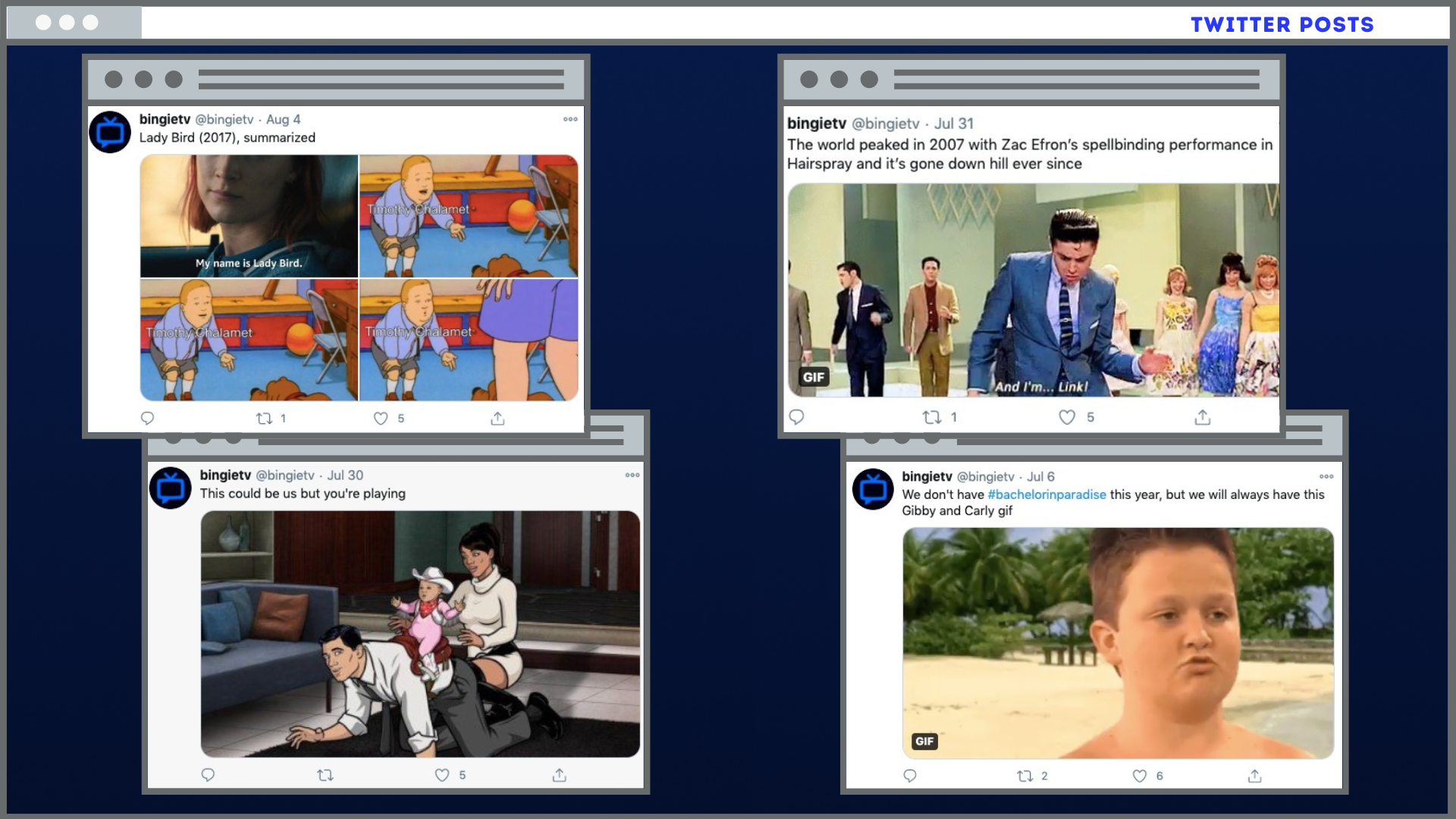Open the 'My name is Lady Bird' image

(x=249, y=216)
